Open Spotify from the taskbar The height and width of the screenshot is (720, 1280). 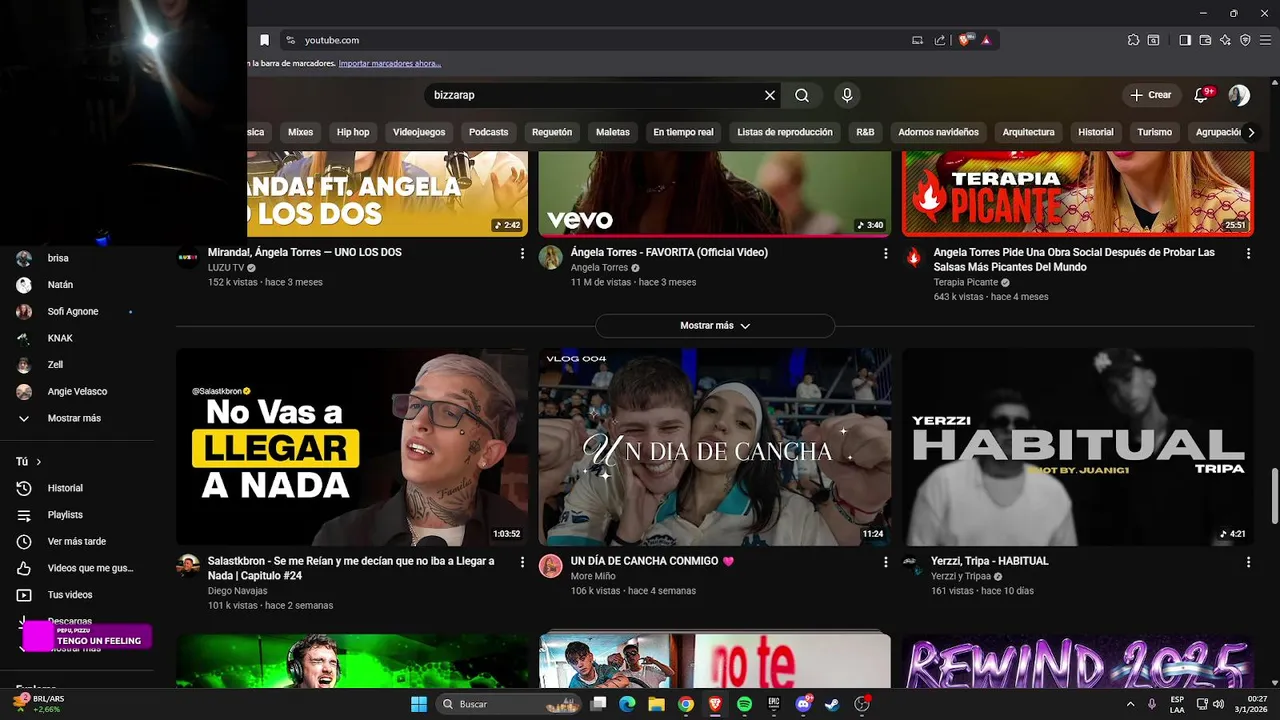744,704
